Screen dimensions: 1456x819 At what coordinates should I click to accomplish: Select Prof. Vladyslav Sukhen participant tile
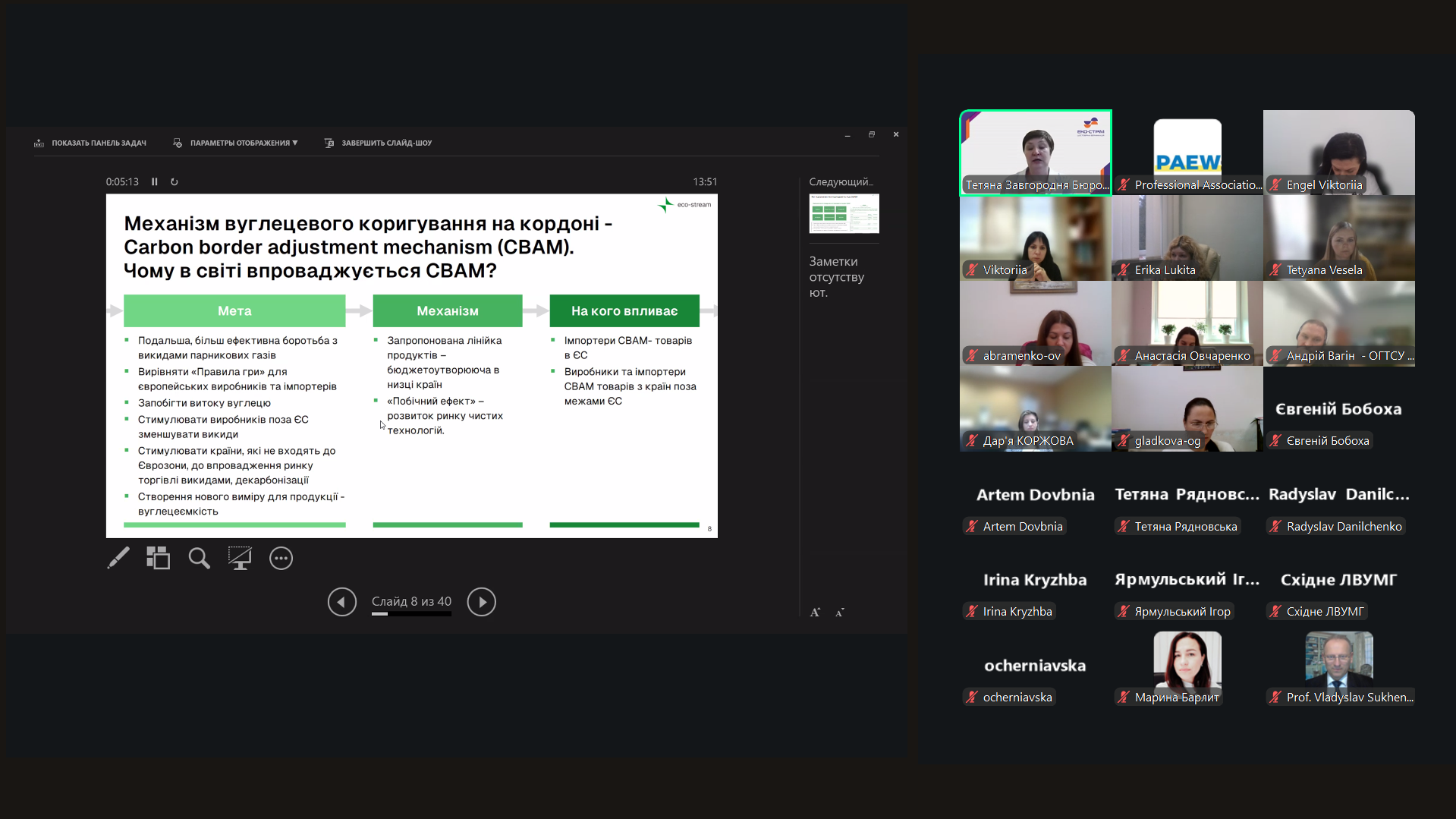1338,668
